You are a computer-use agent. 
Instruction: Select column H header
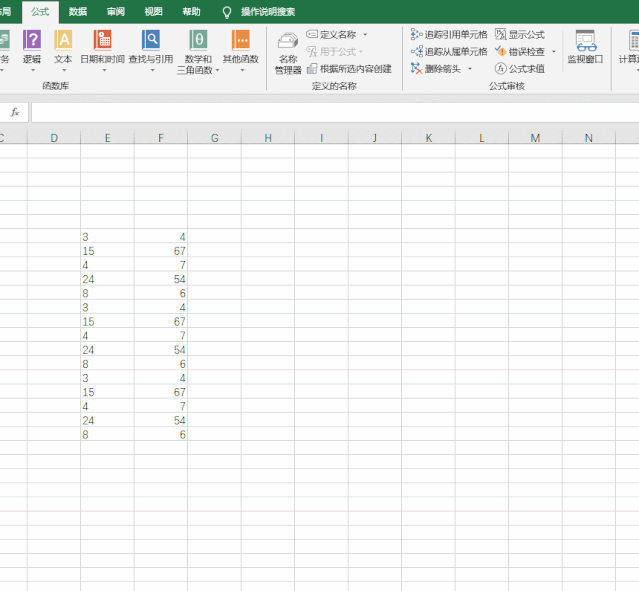click(268, 138)
